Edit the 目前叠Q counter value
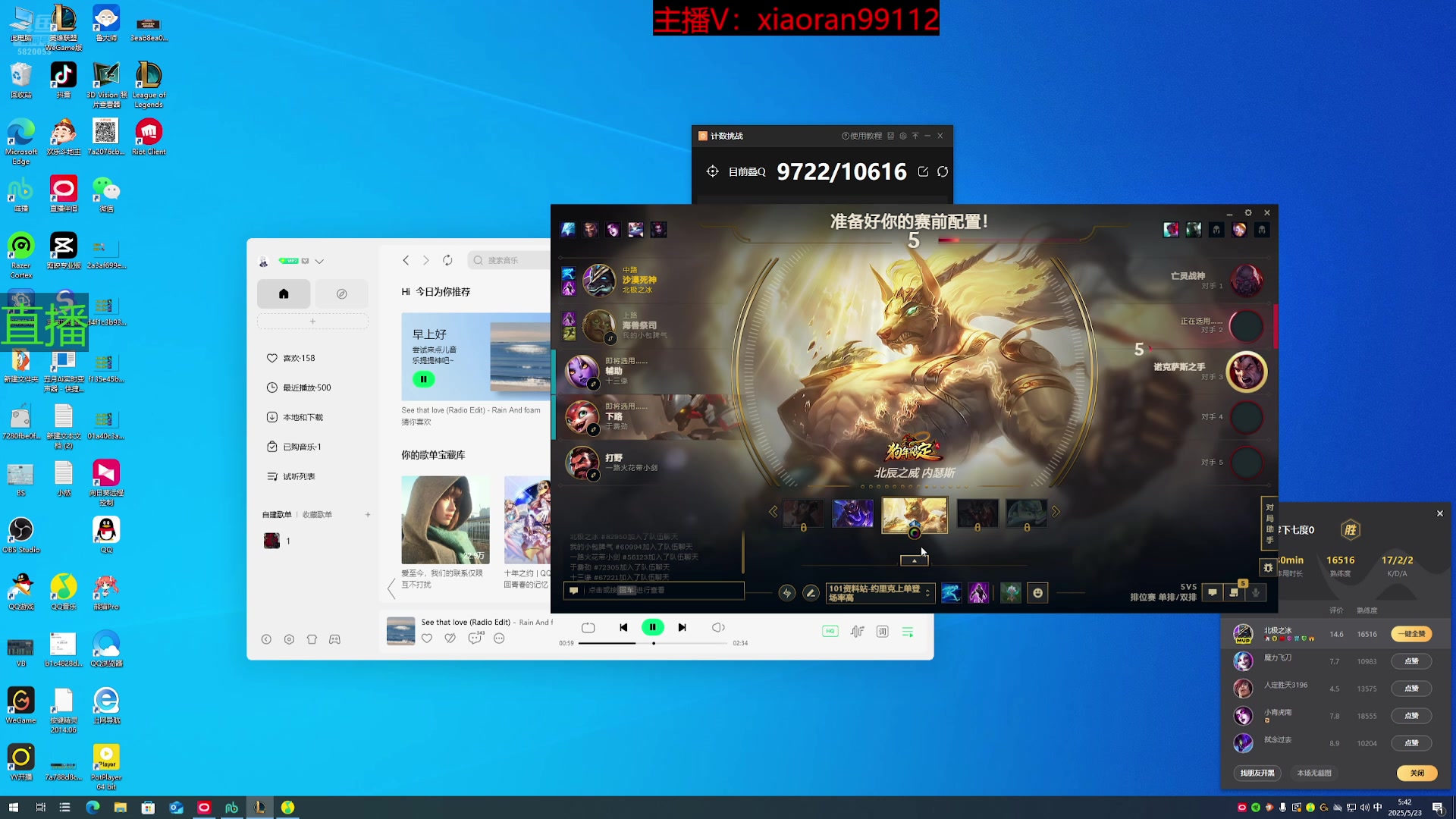This screenshot has height=819, width=1456. 923,172
